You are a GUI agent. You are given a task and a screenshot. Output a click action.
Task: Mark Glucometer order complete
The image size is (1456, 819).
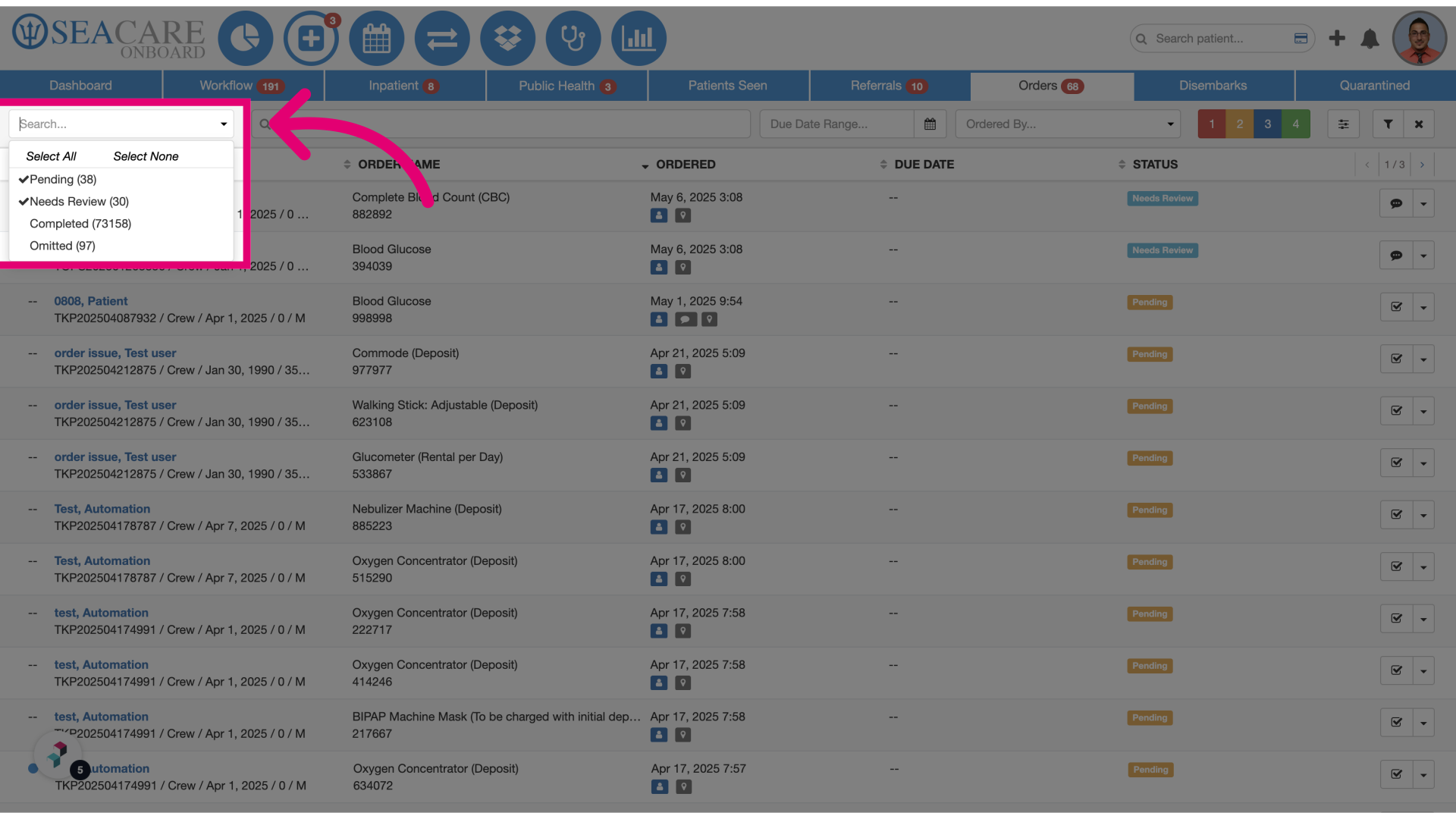[x=1396, y=463]
